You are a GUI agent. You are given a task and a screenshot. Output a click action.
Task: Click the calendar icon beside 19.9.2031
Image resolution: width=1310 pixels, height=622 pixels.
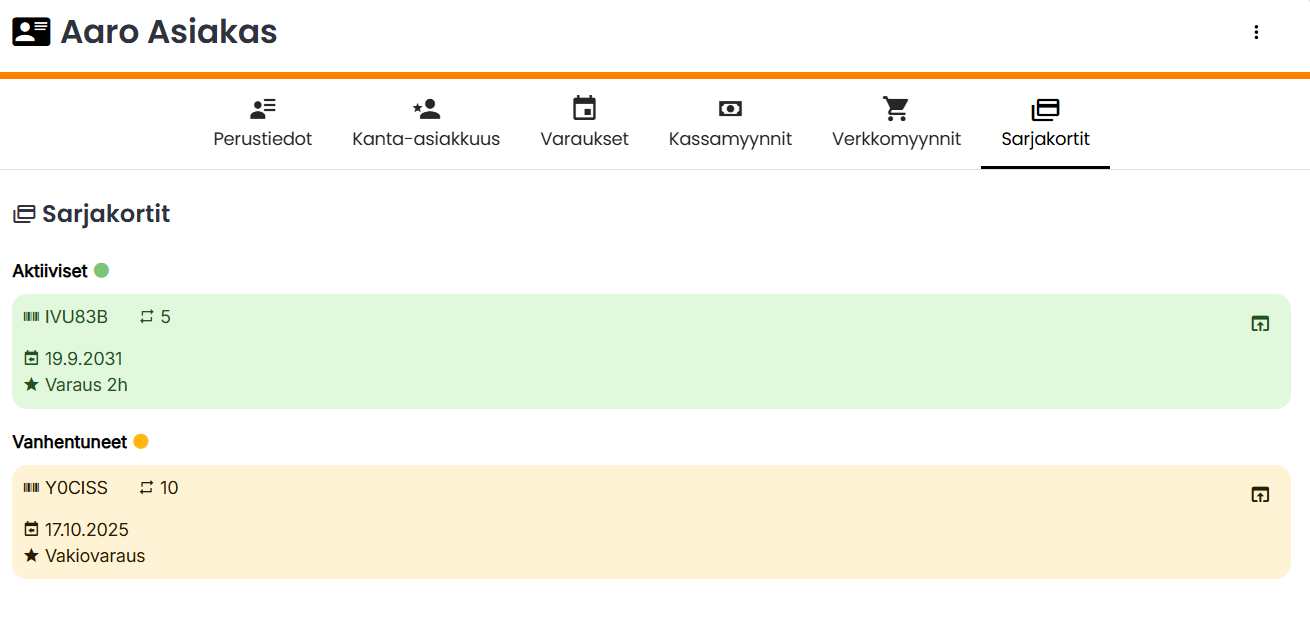(x=31, y=358)
